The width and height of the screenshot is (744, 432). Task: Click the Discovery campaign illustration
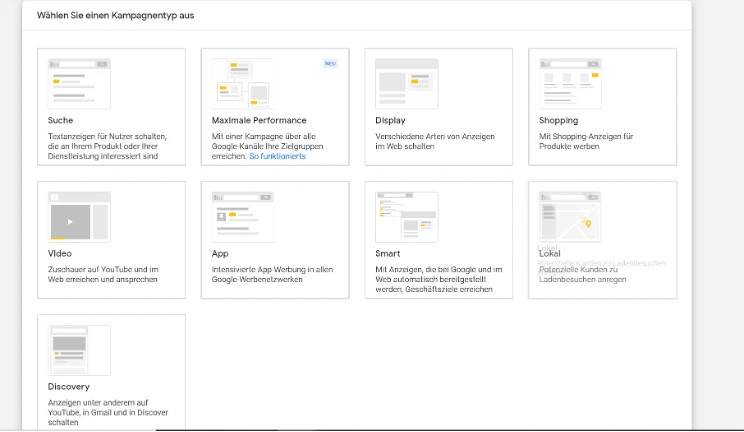(x=79, y=350)
